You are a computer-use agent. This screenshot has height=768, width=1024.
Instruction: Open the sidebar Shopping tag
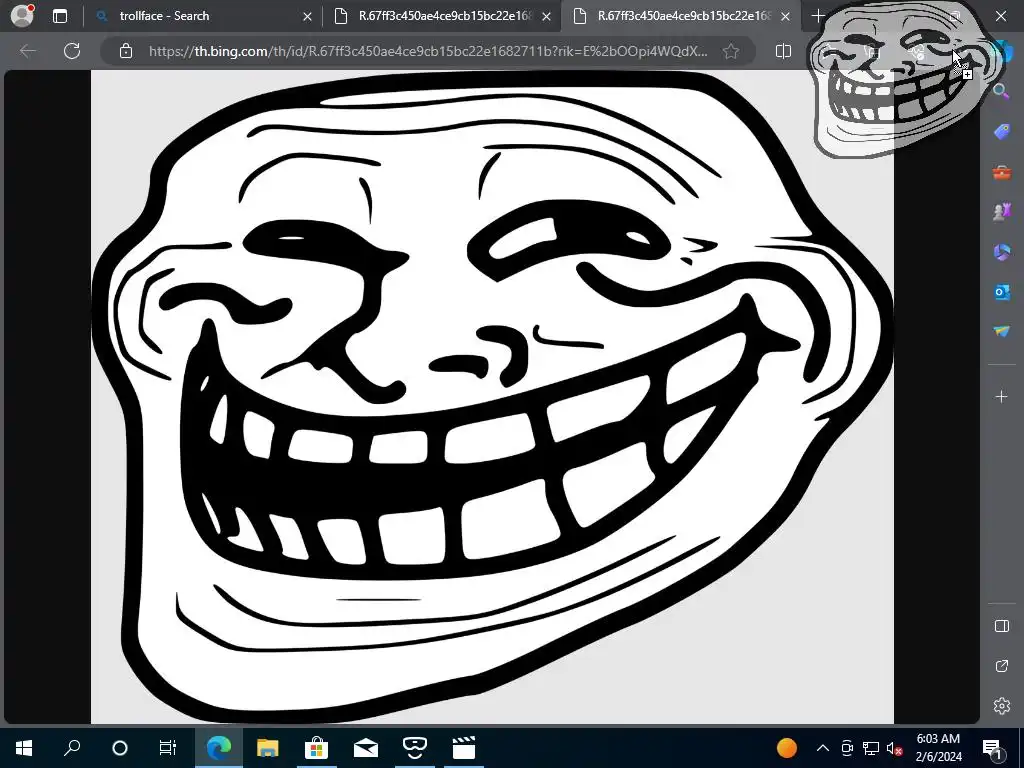click(x=1001, y=133)
